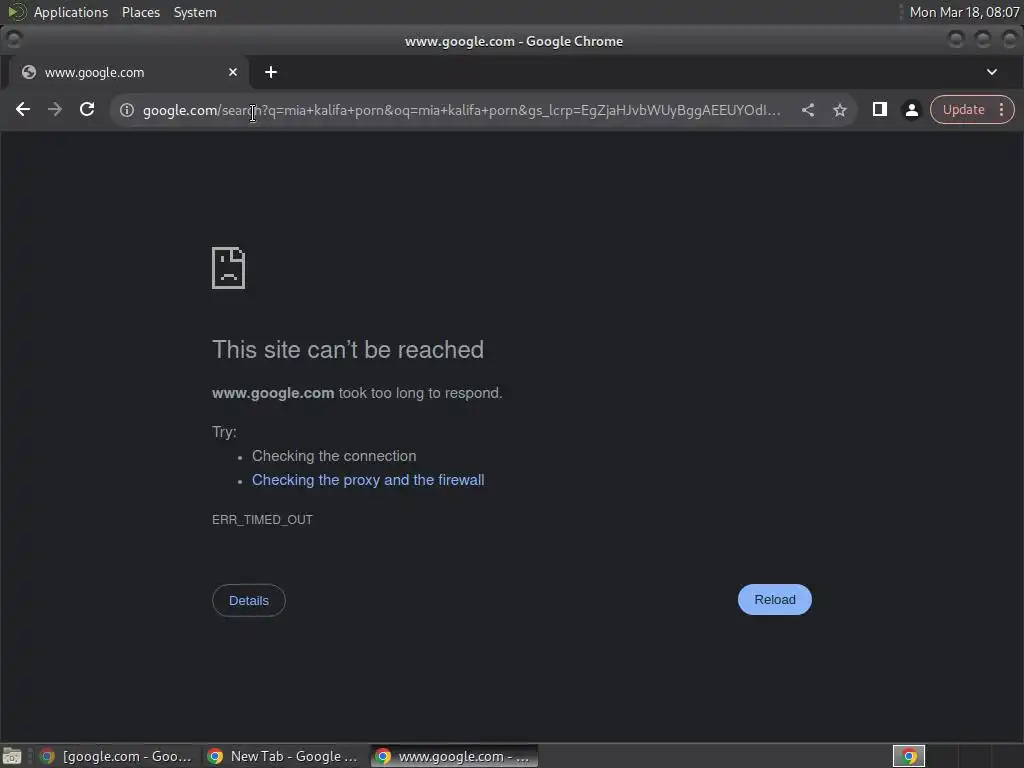Select the www.google.com browser tab
The height and width of the screenshot is (768, 1024).
[129, 72]
